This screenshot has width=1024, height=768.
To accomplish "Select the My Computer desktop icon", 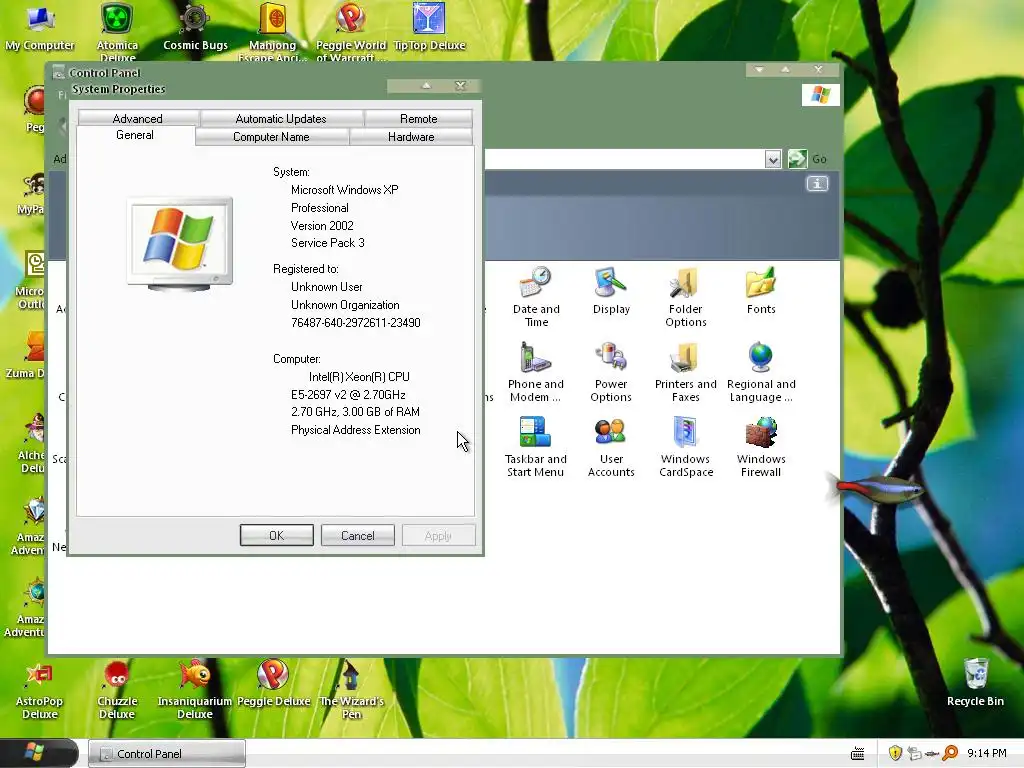I will click(40, 27).
